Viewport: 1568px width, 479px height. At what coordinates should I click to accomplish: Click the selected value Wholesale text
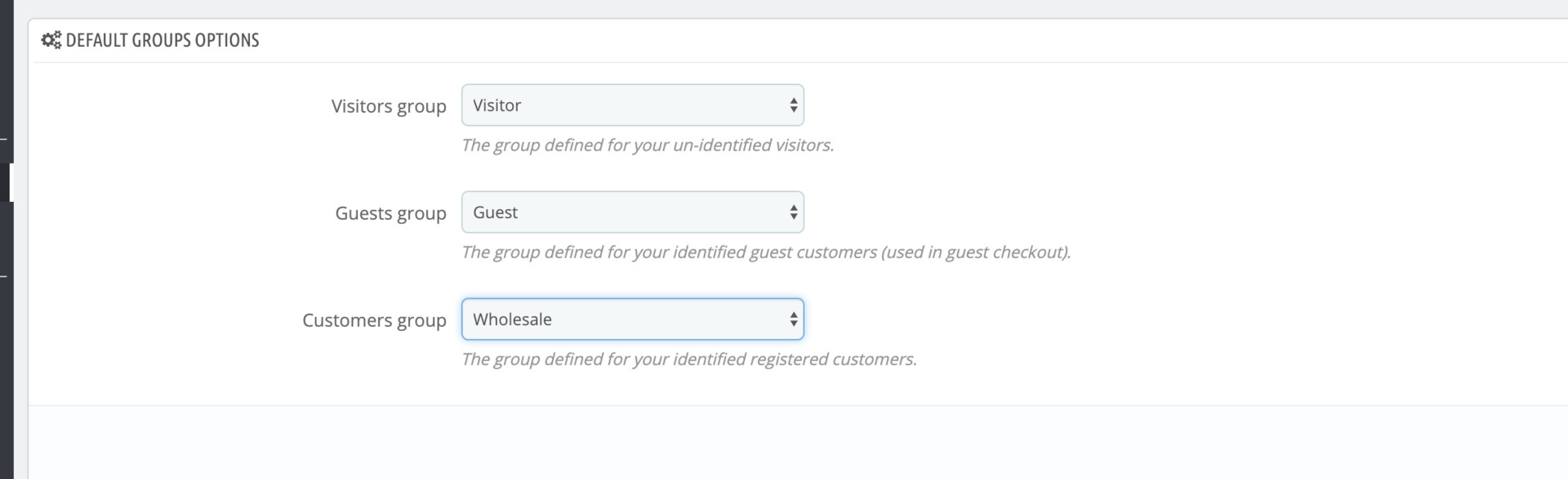[512, 320]
